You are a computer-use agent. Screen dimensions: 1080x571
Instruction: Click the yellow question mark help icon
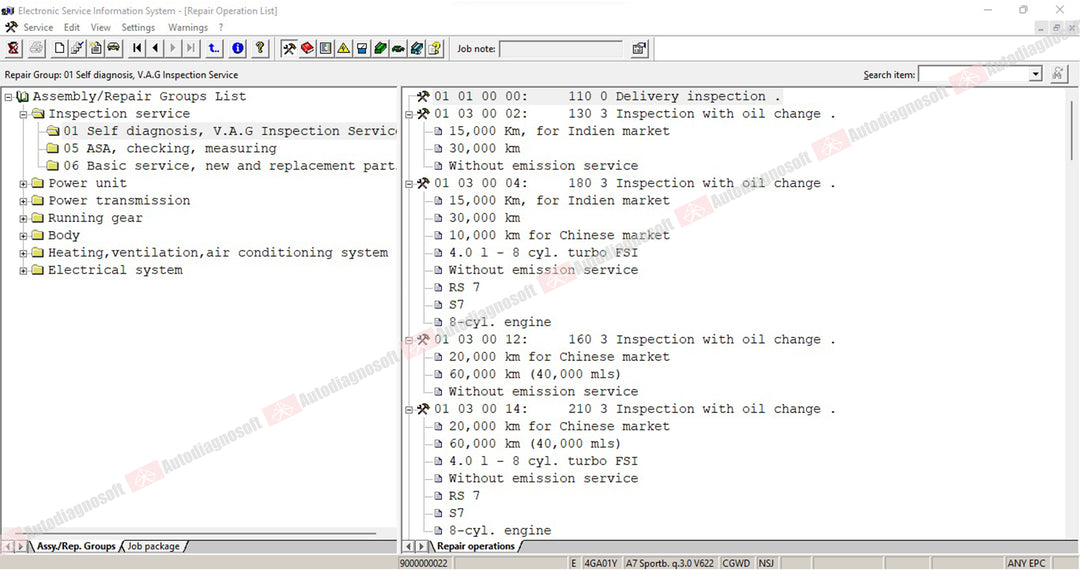(260, 48)
